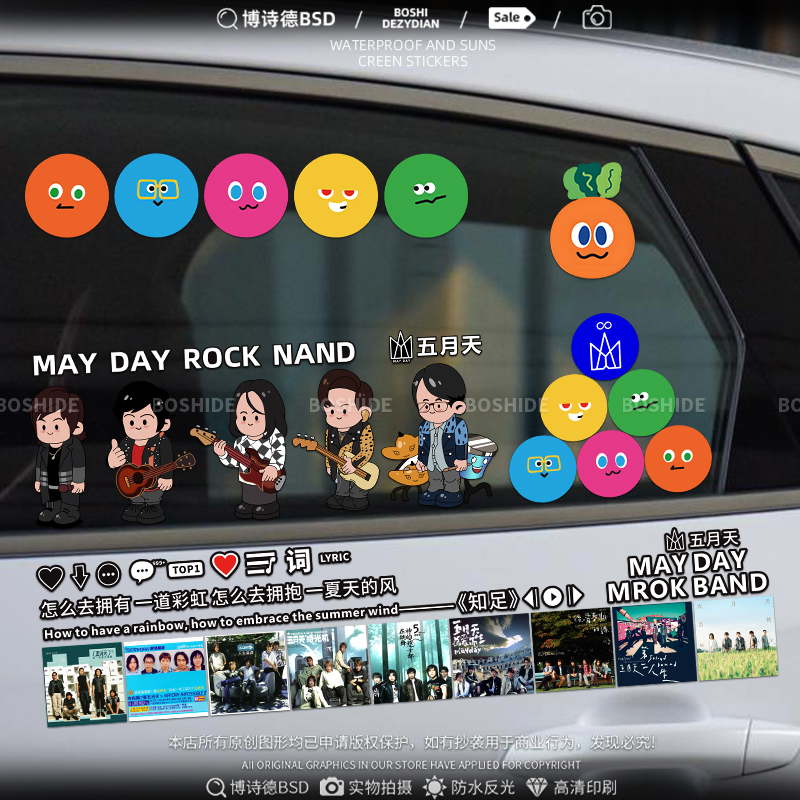Click the white Sale price tag
Viewport: 800px width, 800px height.
click(x=512, y=18)
